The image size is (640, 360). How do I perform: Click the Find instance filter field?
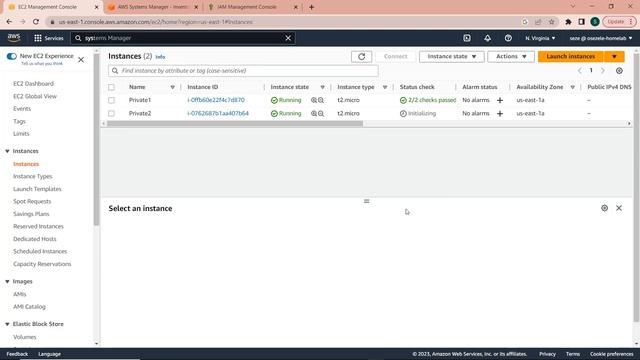pos(243,71)
